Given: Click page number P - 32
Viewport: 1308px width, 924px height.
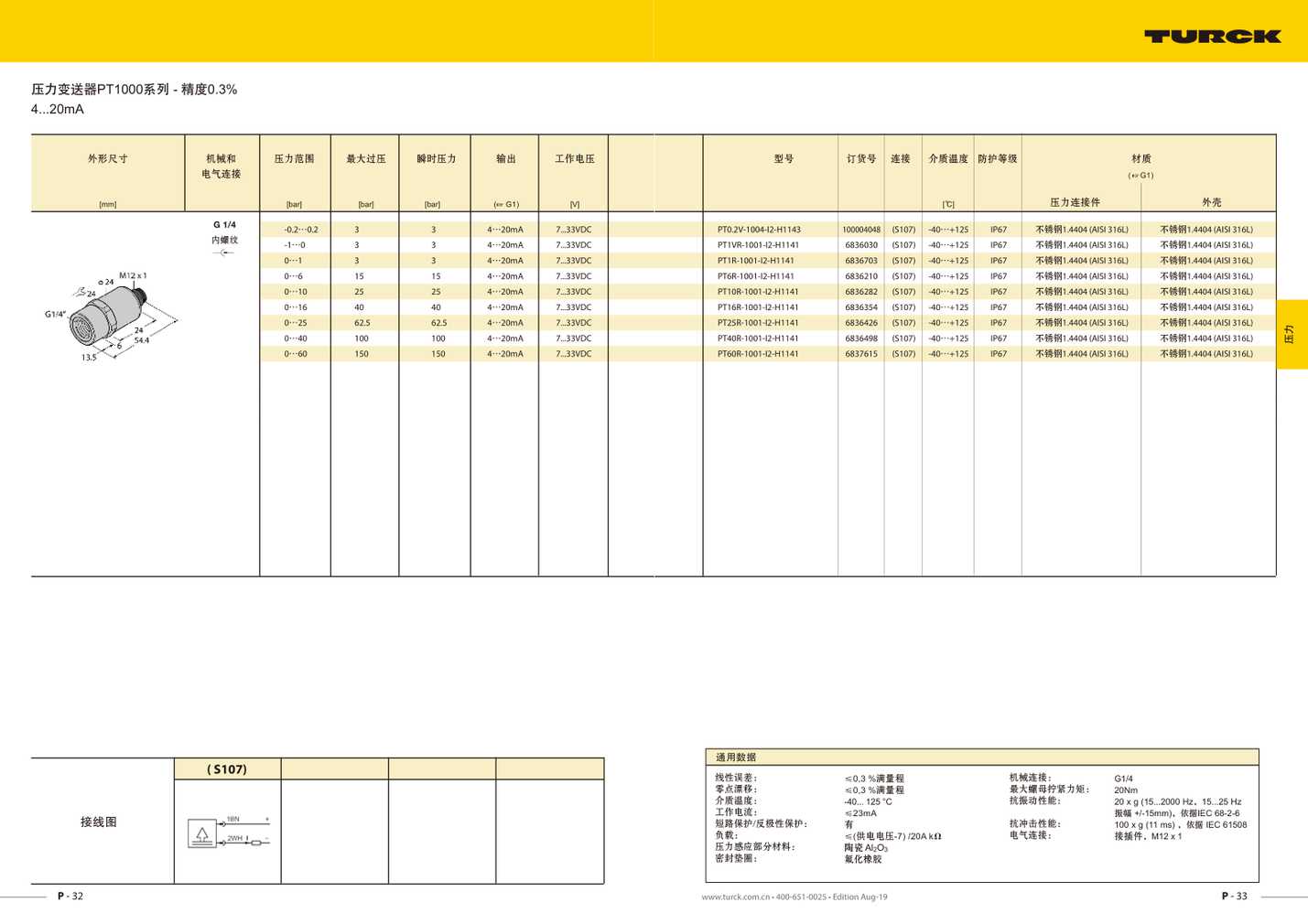Looking at the screenshot, I should [70, 897].
